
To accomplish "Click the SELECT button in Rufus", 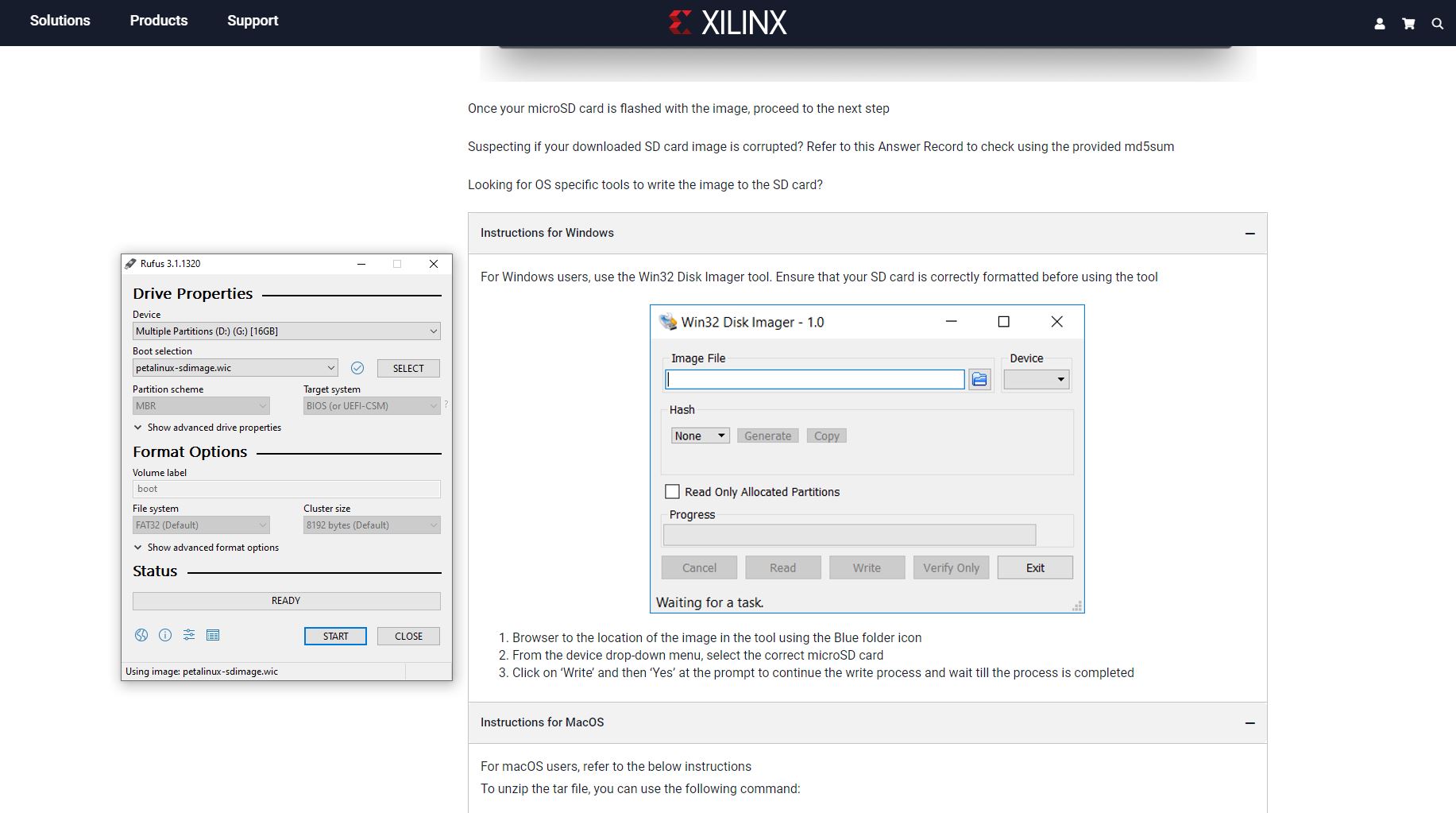I will coord(408,368).
